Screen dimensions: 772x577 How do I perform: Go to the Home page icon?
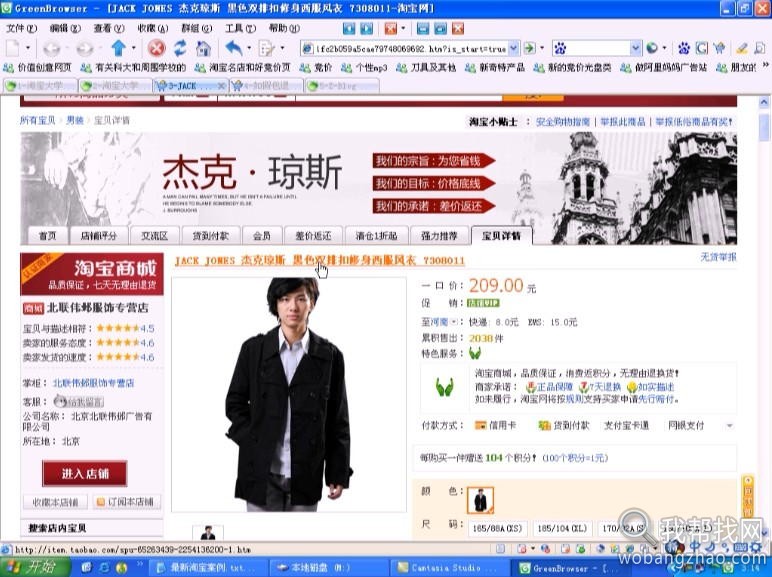[203, 48]
